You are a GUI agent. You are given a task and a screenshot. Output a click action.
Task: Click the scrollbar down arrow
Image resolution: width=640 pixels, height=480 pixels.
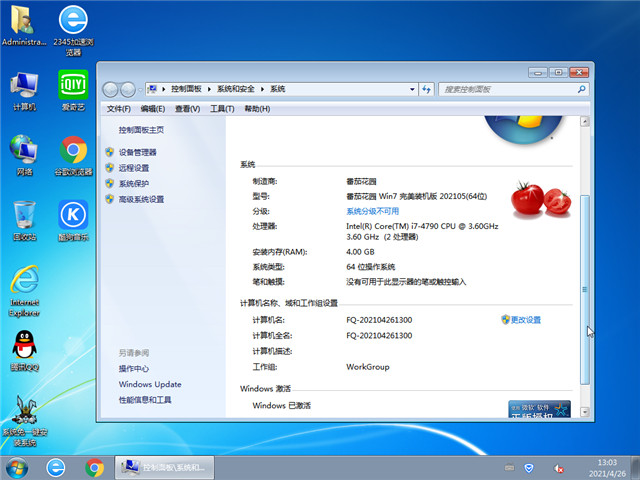(x=584, y=412)
